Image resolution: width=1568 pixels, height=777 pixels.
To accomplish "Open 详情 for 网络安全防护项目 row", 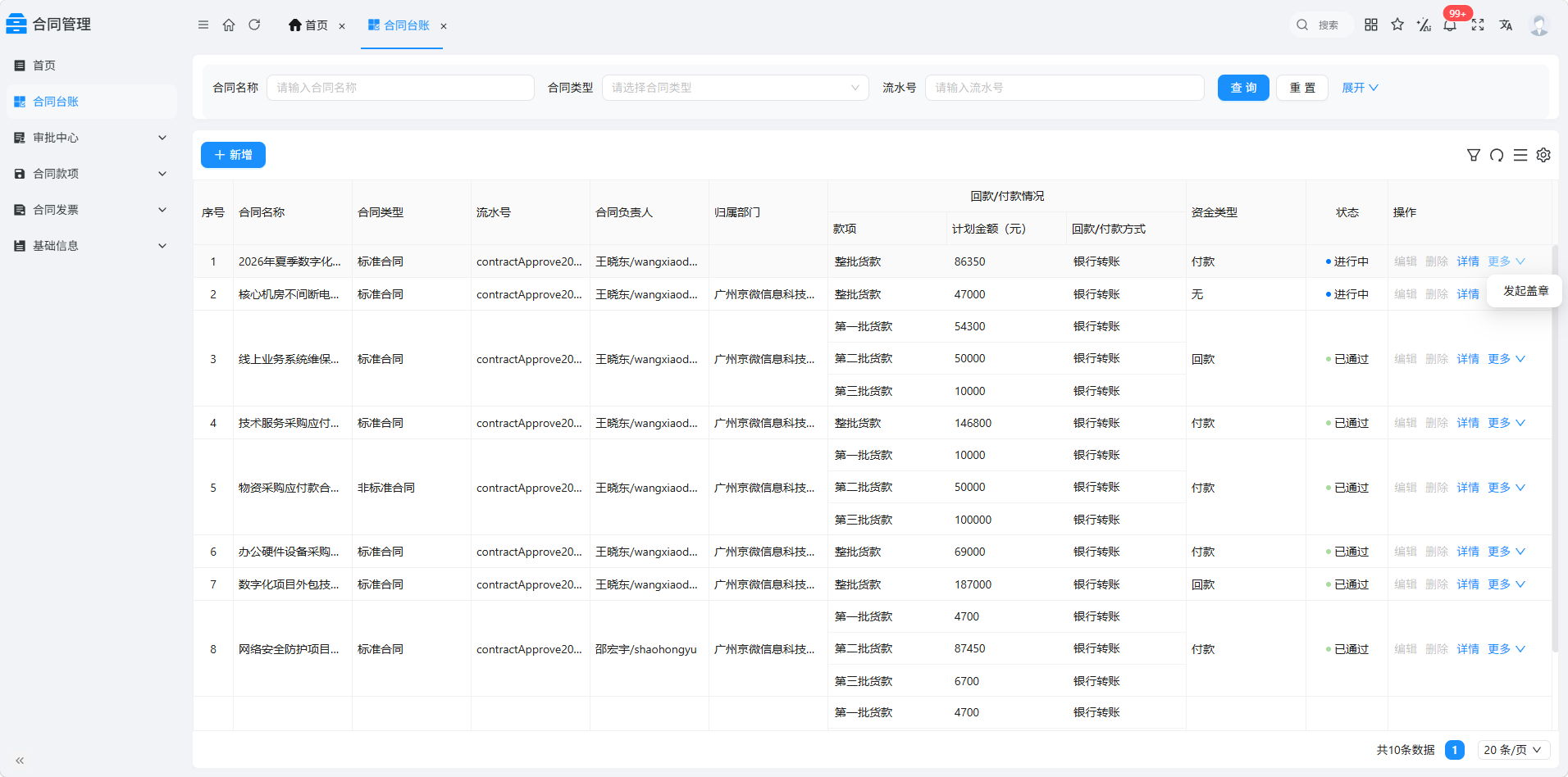I will point(1468,649).
